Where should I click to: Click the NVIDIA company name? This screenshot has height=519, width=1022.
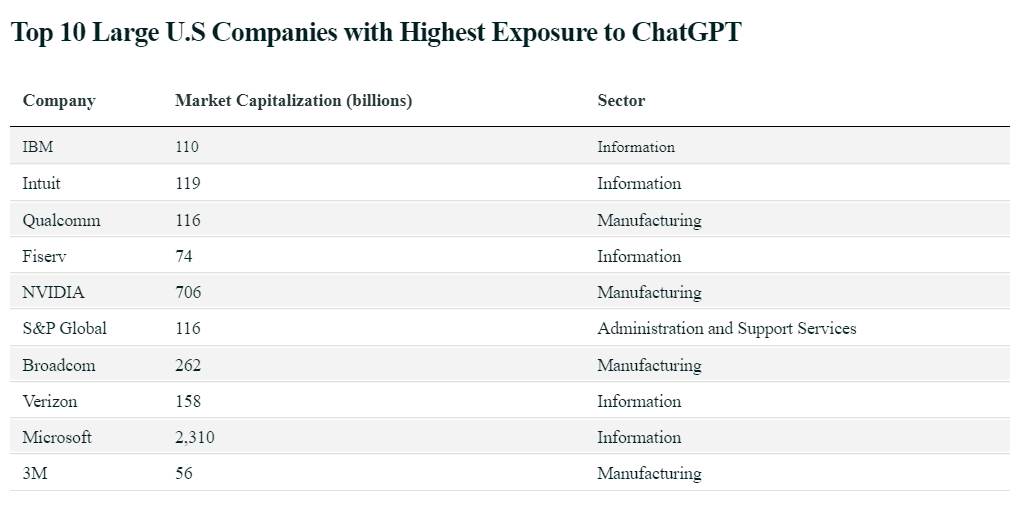click(53, 293)
